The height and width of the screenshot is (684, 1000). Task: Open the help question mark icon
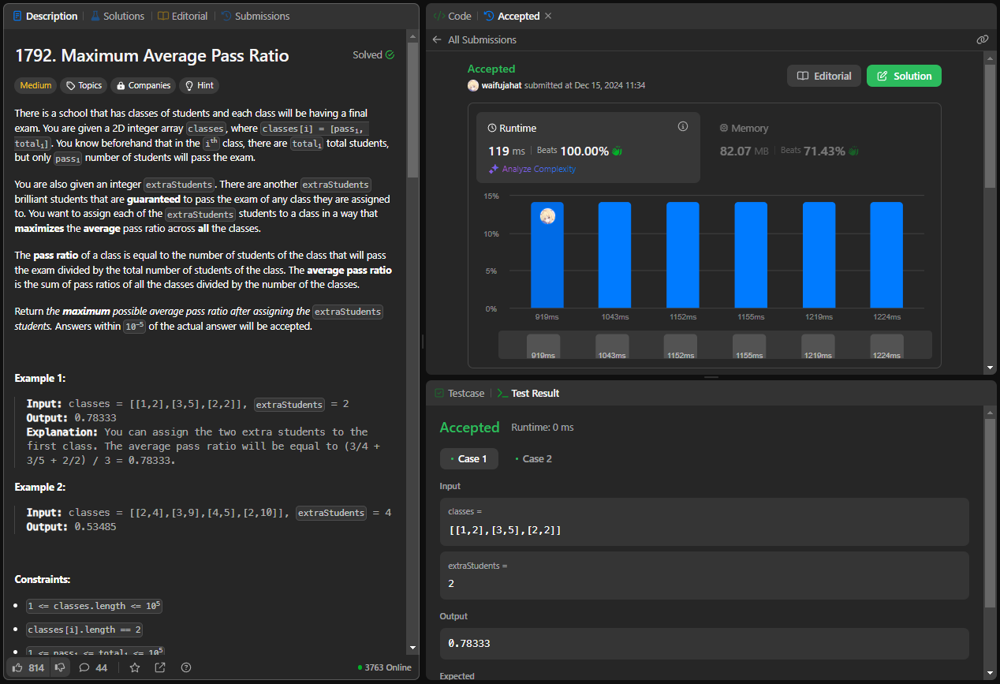tap(186, 667)
